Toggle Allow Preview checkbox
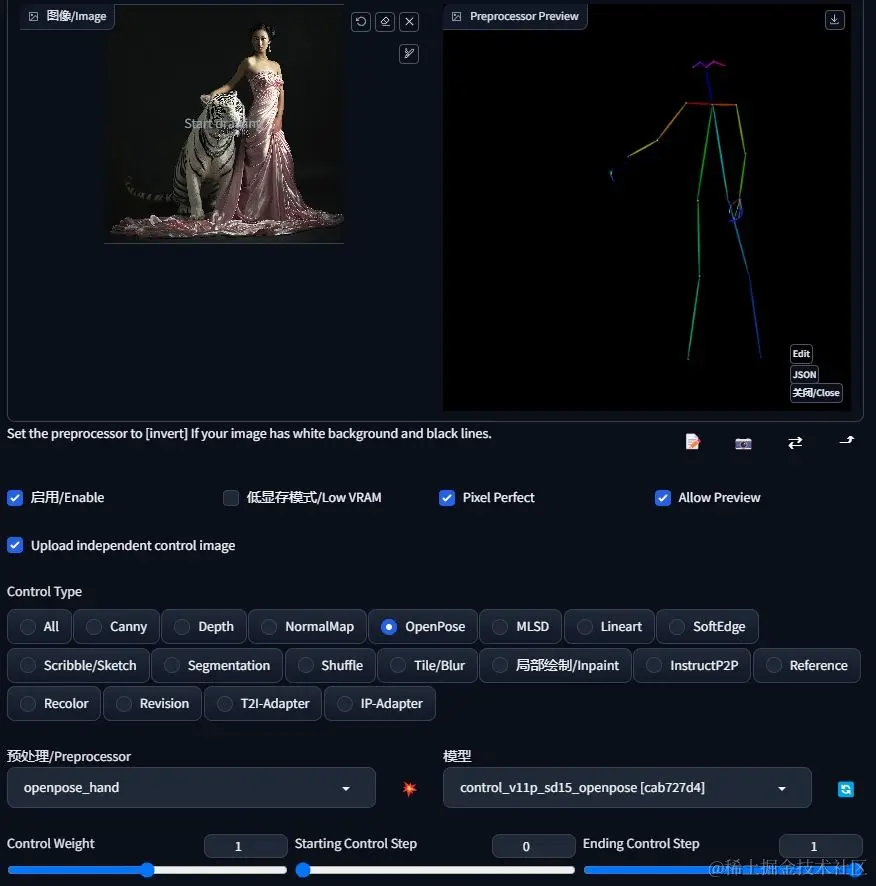Screen dimensions: 876x886 pyautogui.click(x=662, y=498)
